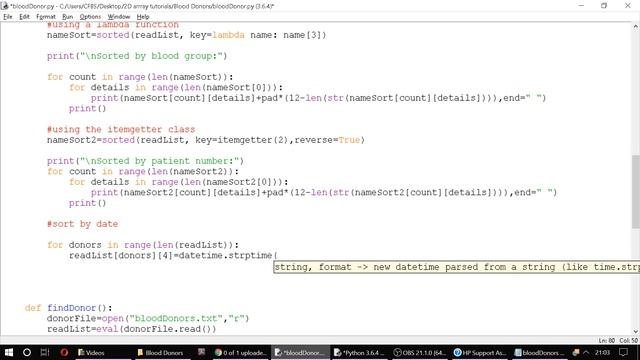Switch to the HP Support Assistant taskbar window
This screenshot has height=360, width=640.
pos(479,352)
